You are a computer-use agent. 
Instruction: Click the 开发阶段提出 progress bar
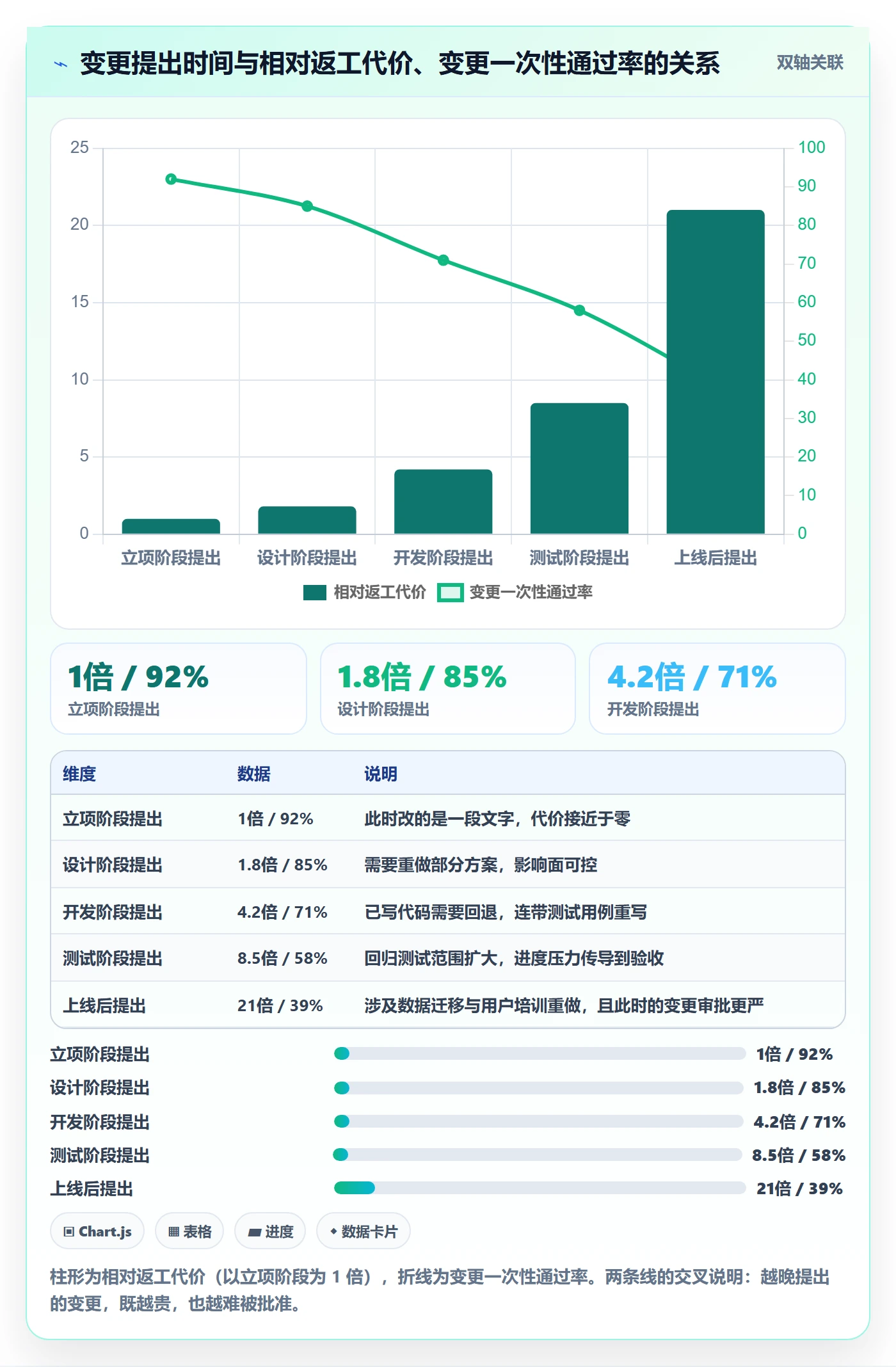(x=538, y=1121)
